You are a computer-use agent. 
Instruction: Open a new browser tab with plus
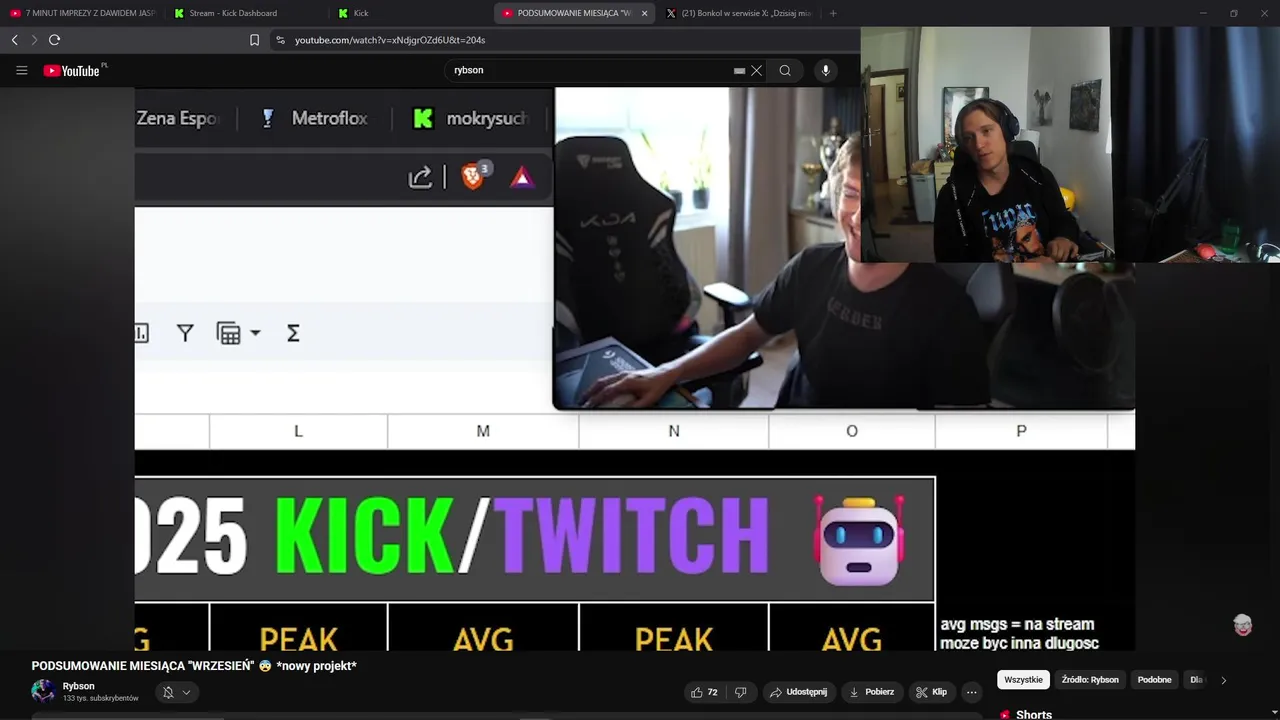pos(833,13)
